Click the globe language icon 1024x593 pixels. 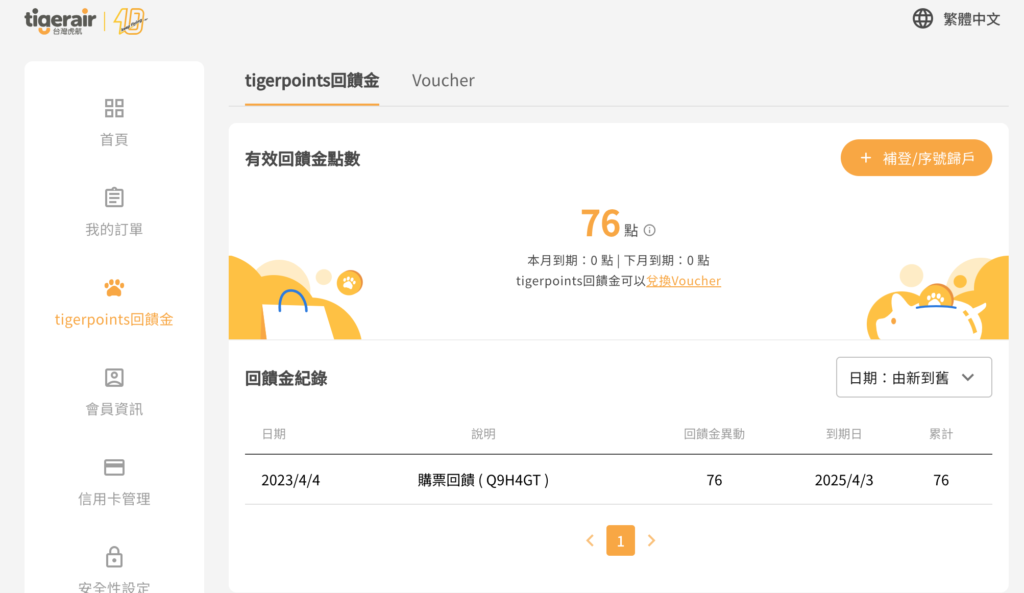point(922,18)
